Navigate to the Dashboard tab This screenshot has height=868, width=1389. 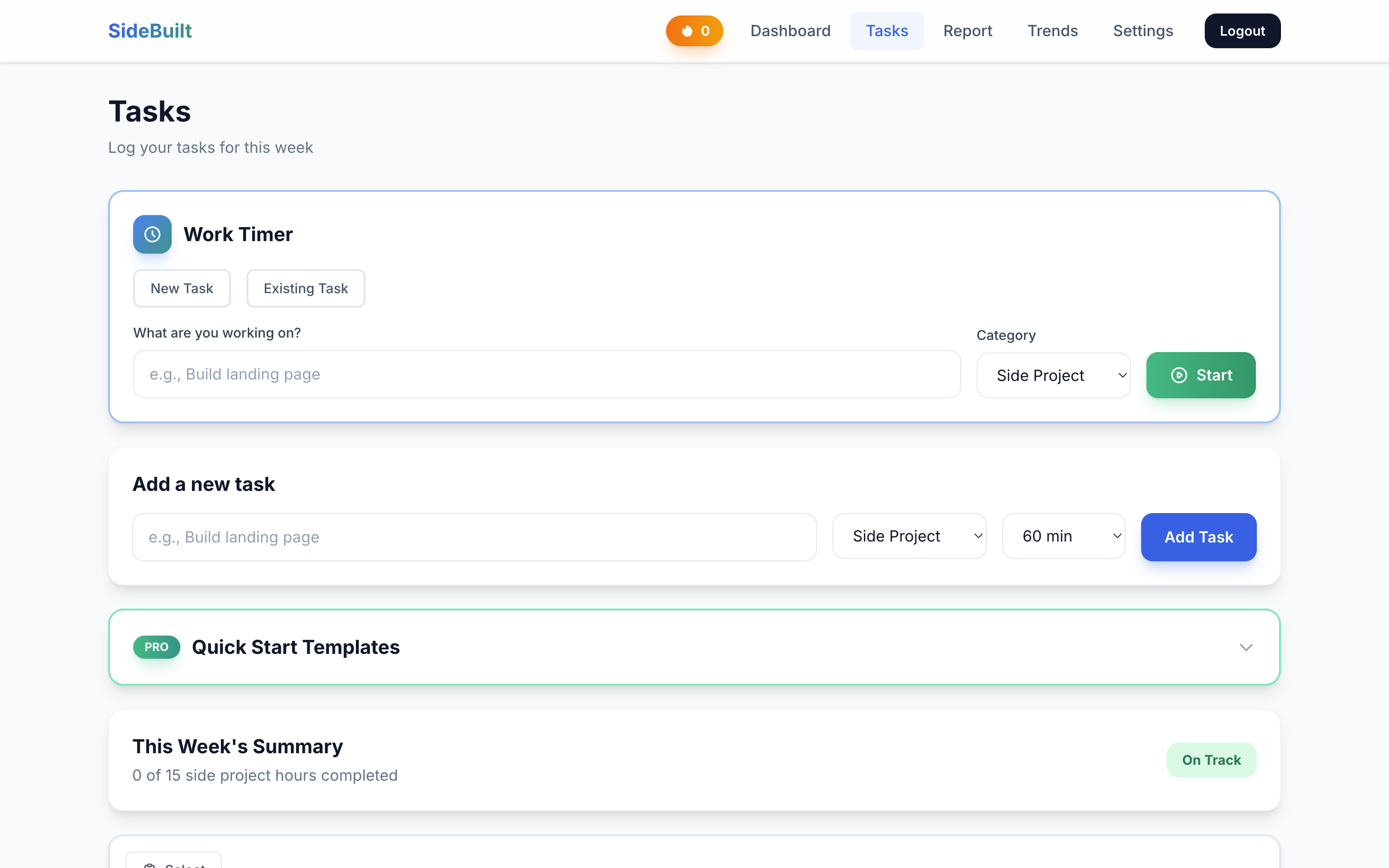(x=790, y=30)
